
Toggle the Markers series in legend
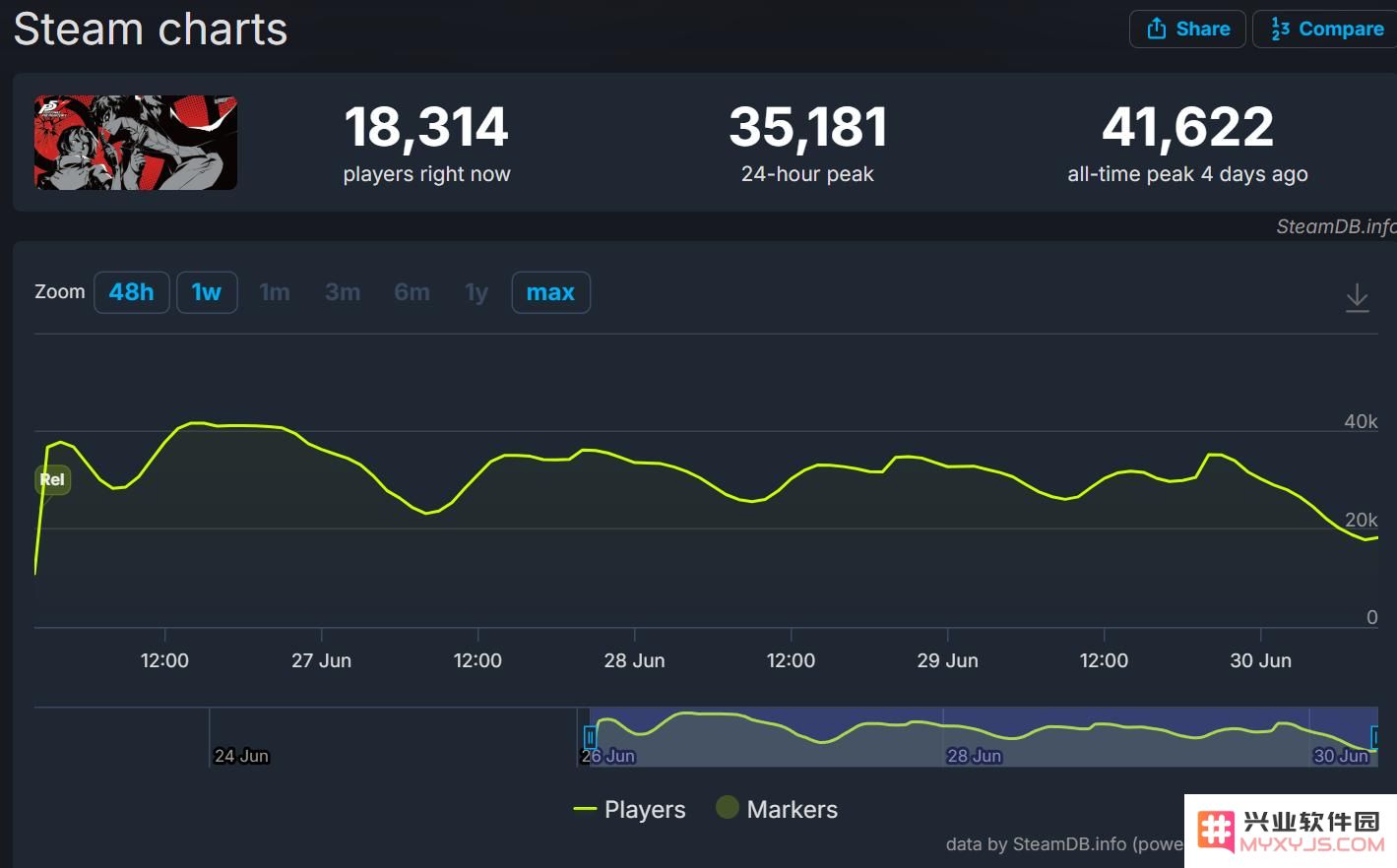(x=777, y=809)
